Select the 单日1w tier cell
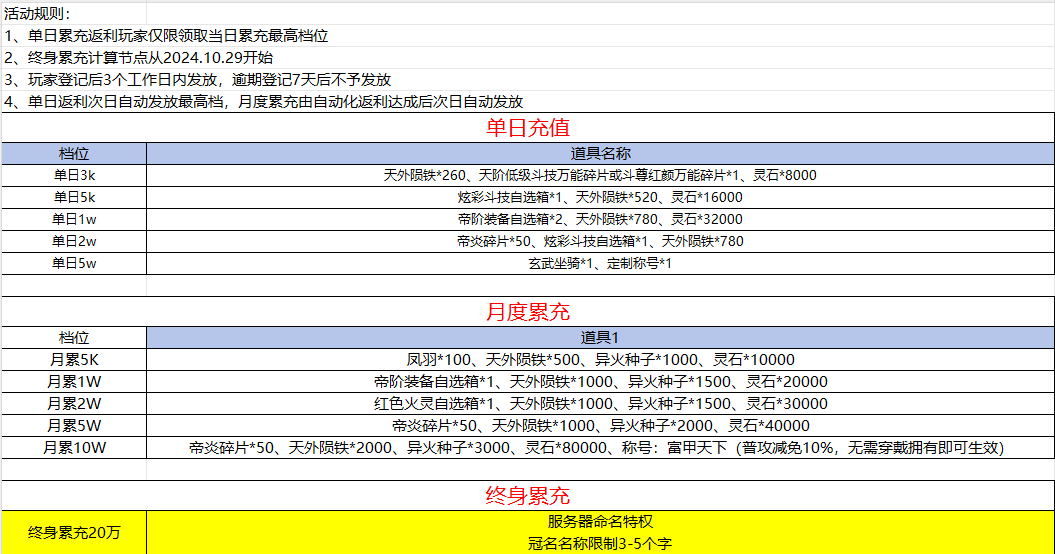This screenshot has width=1055, height=554. tap(74, 219)
